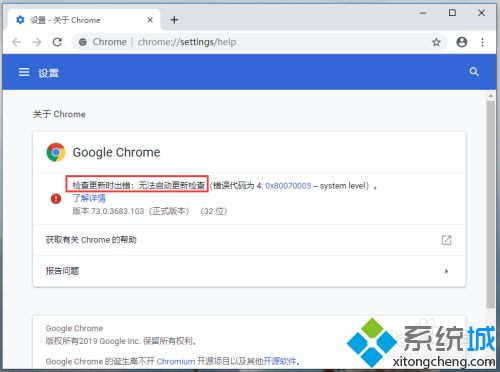Click the address bar URL chrome://settings/help
This screenshot has height=372, width=500.
(187, 42)
